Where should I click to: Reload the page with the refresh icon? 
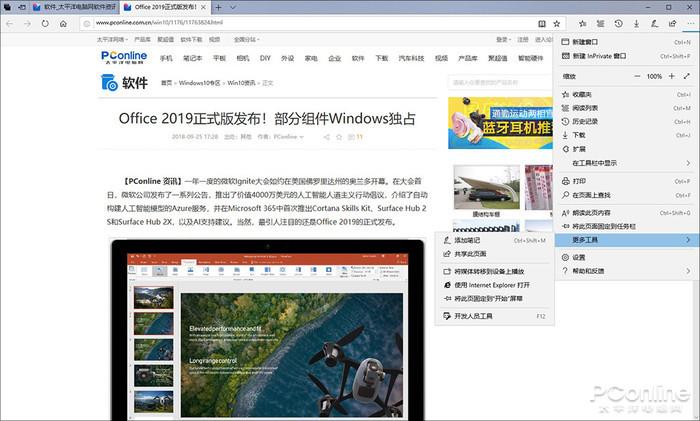45,24
